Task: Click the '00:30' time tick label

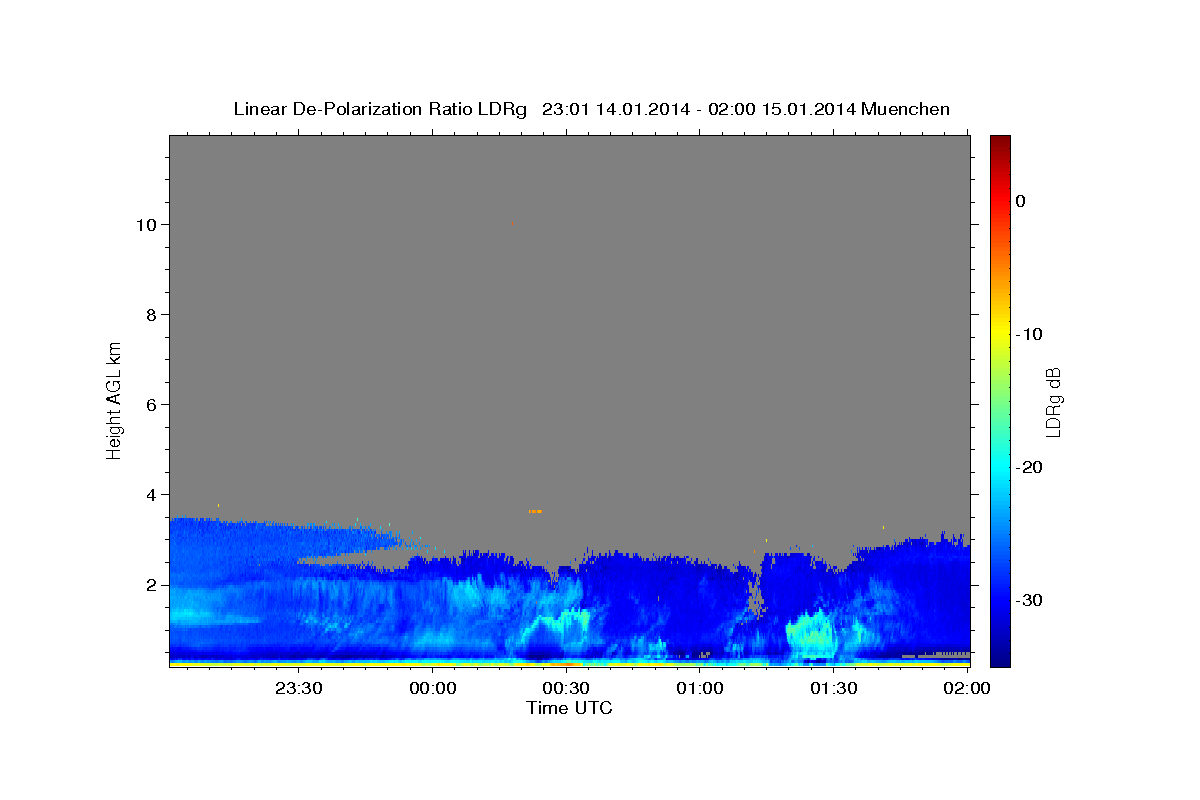Action: (566, 688)
